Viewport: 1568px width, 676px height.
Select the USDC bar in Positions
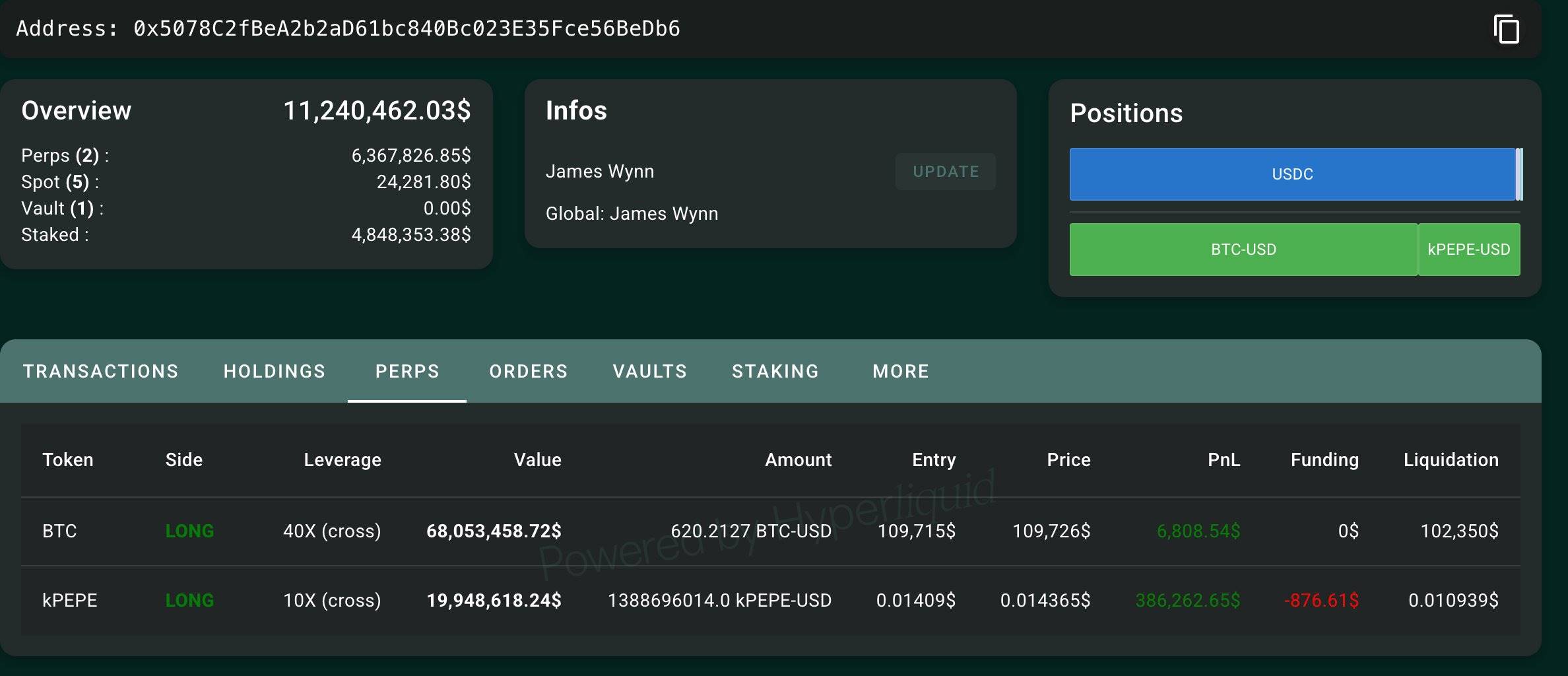tap(1291, 174)
